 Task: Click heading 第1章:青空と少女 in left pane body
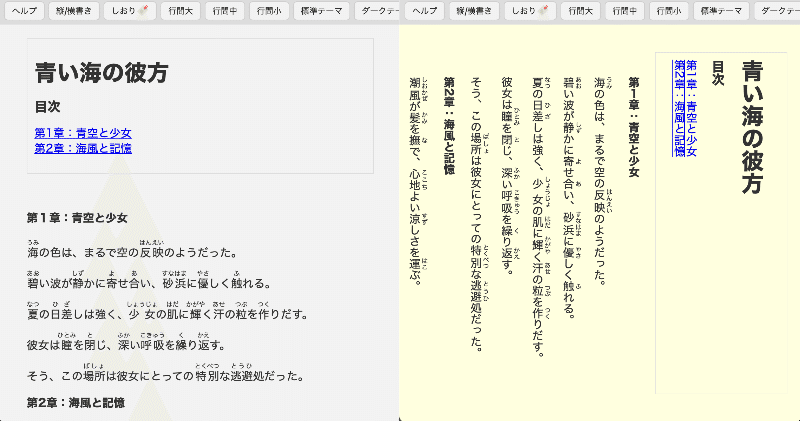tap(77, 218)
